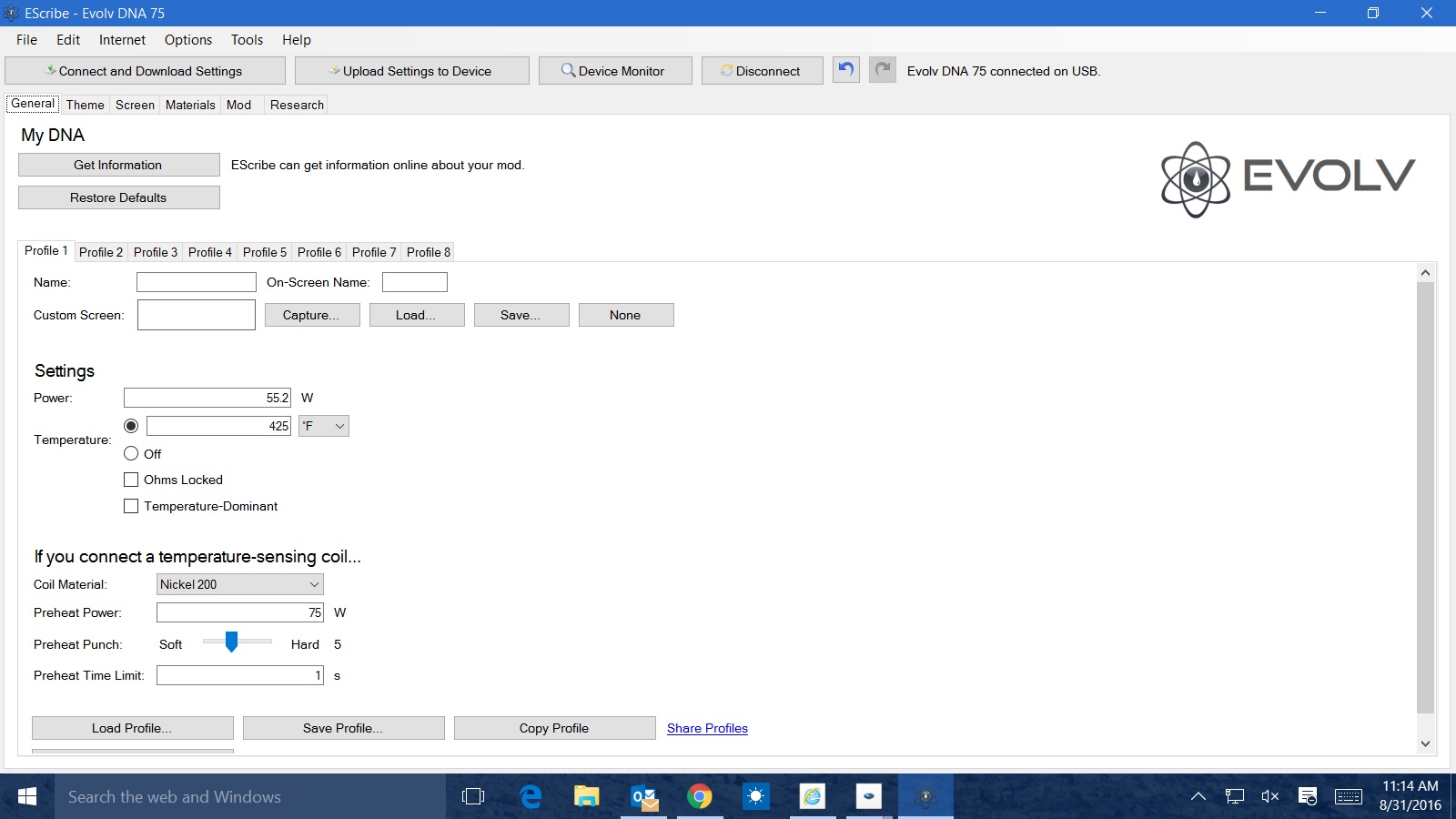Click Upload Settings to Device
1456x819 pixels.
click(411, 71)
